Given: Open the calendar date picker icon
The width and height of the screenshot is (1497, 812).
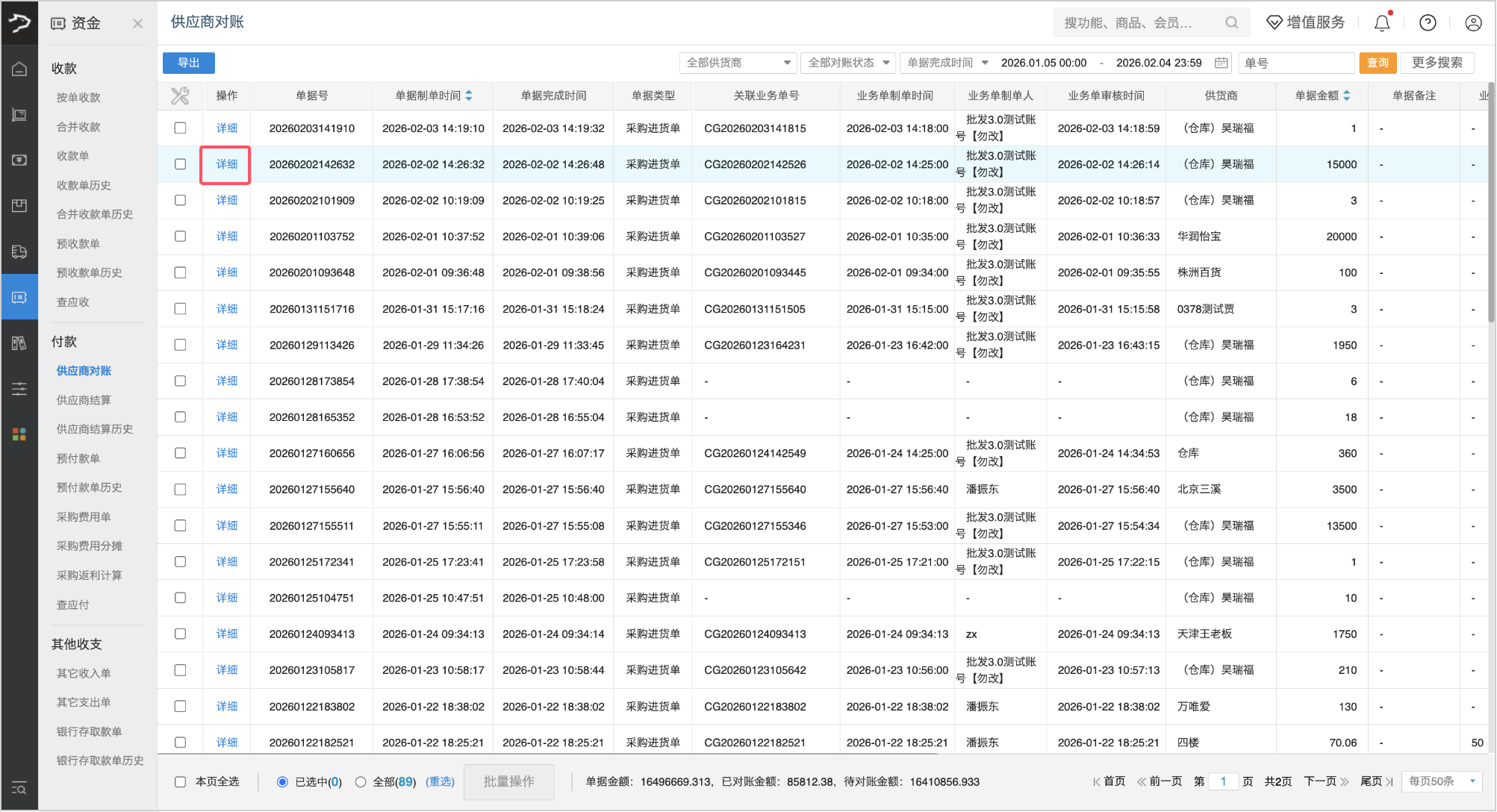Looking at the screenshot, I should click(x=1221, y=63).
